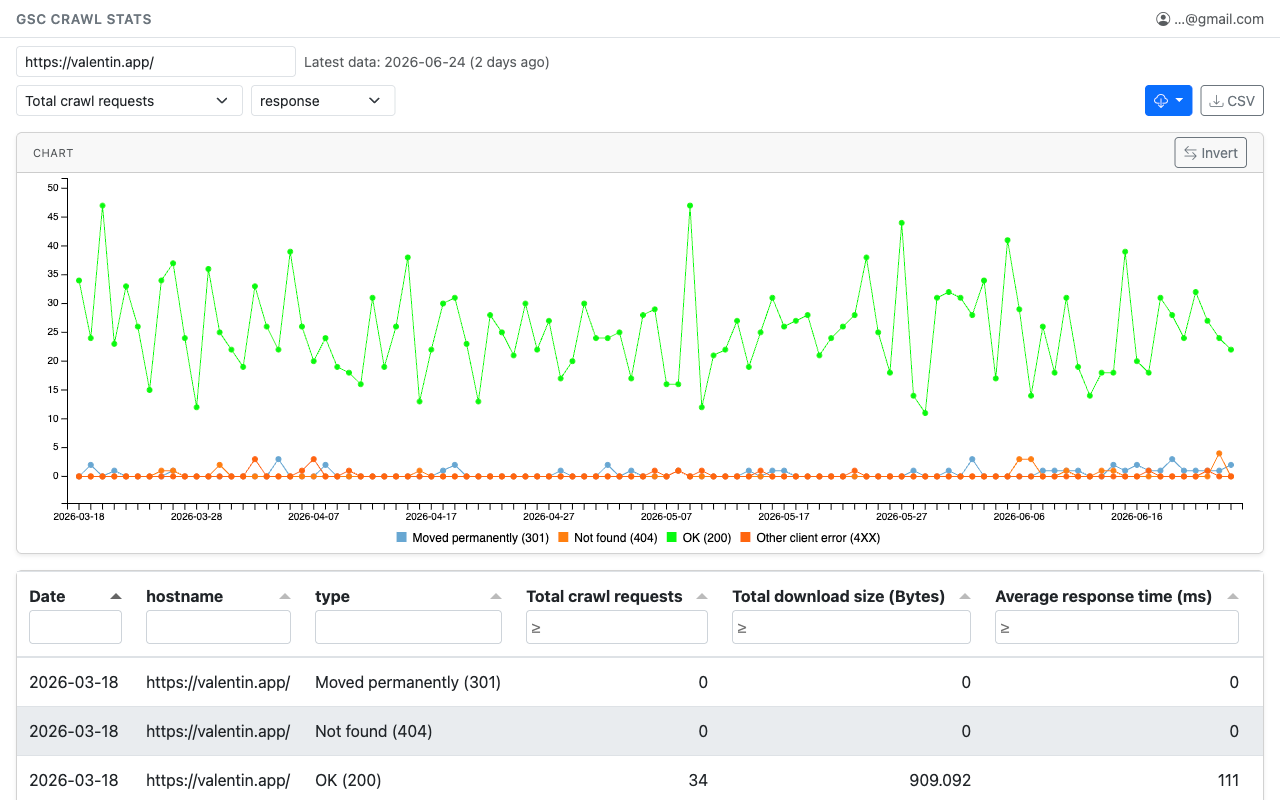Toggle Not found (404) legend swatch
This screenshot has height=800, width=1280.
pos(564,538)
